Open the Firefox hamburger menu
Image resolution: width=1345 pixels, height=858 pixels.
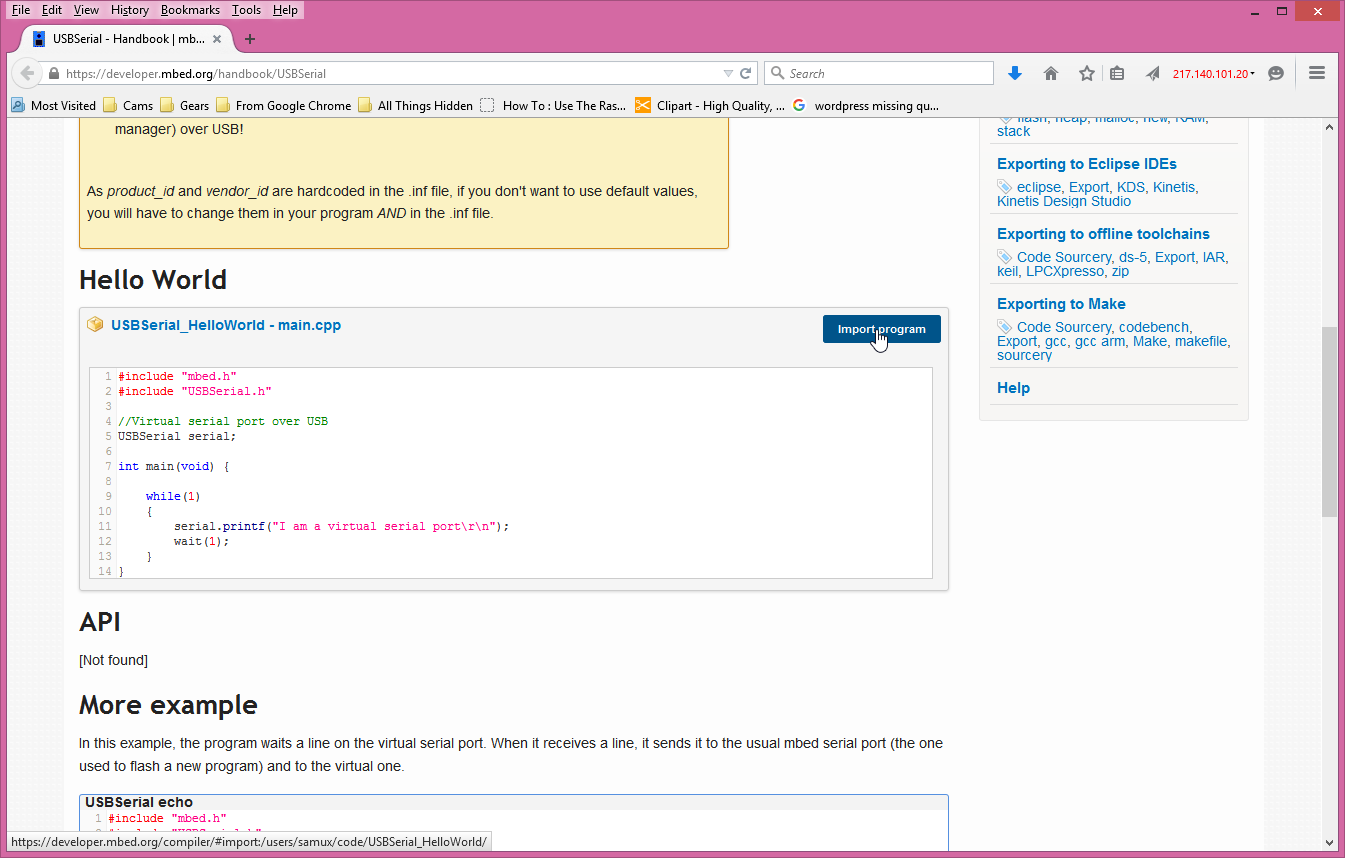(1317, 73)
